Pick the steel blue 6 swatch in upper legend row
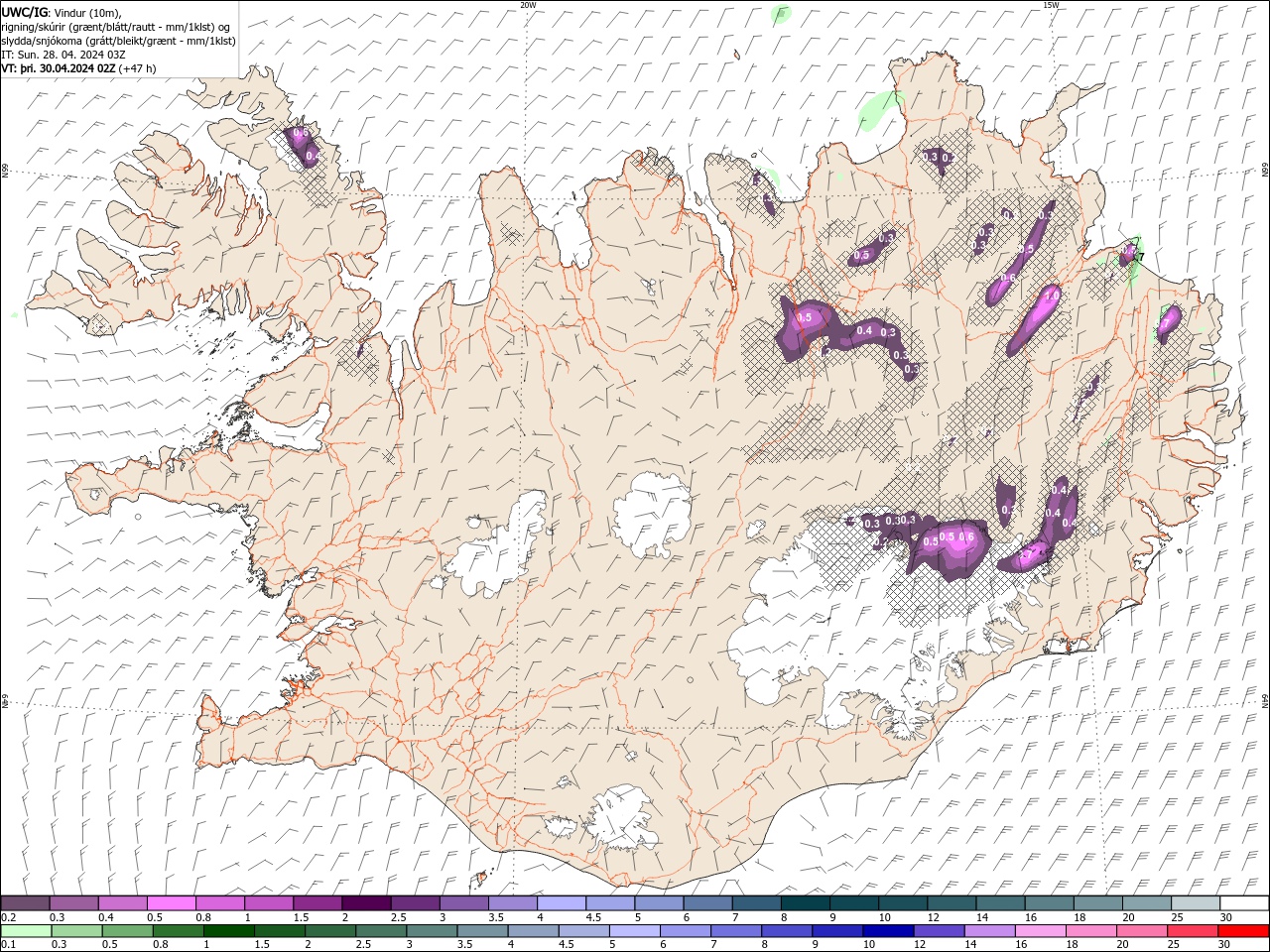The width and height of the screenshot is (1270, 952). 708,903
